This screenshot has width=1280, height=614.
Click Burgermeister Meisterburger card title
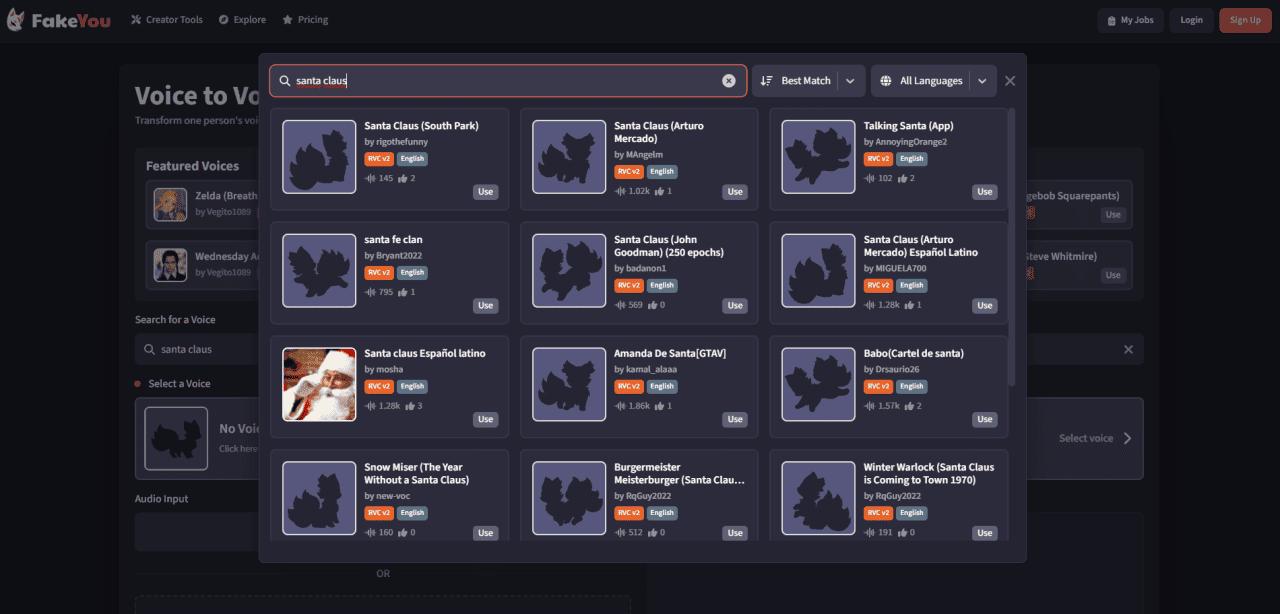[679, 473]
